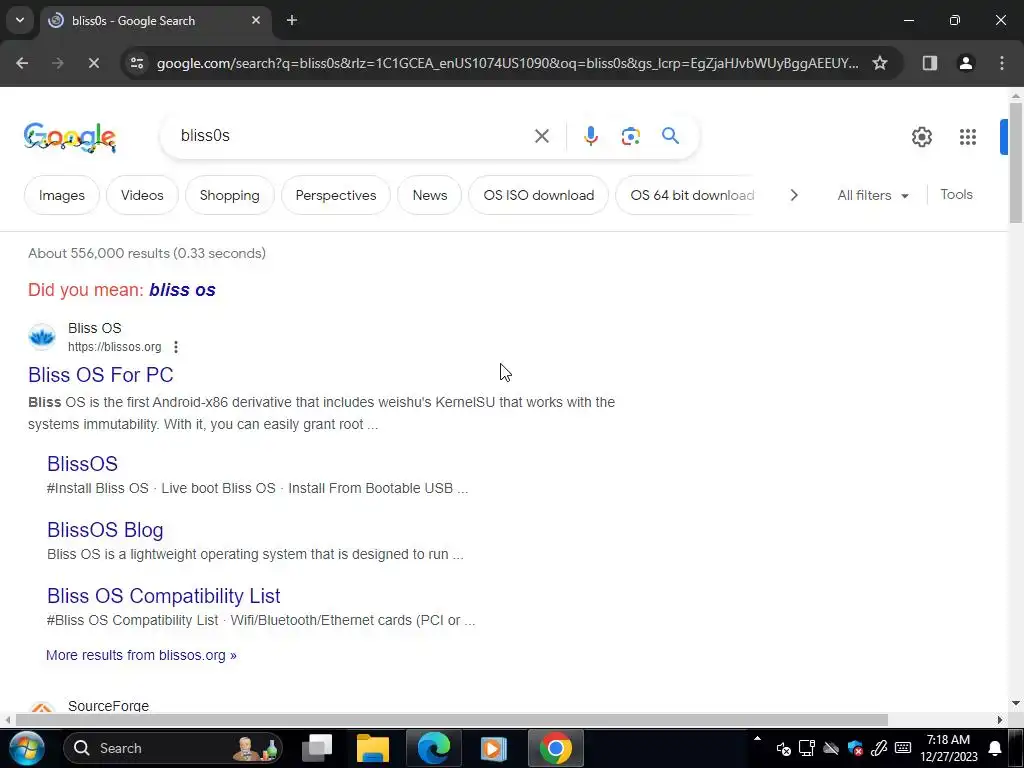Open File Explorer from taskbar

[373, 748]
